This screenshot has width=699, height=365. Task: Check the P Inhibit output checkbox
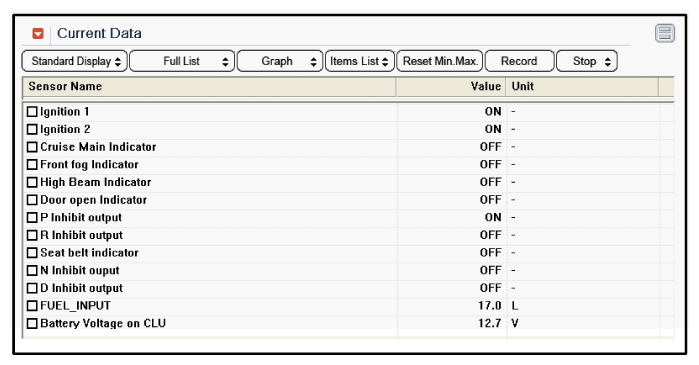[x=32, y=217]
